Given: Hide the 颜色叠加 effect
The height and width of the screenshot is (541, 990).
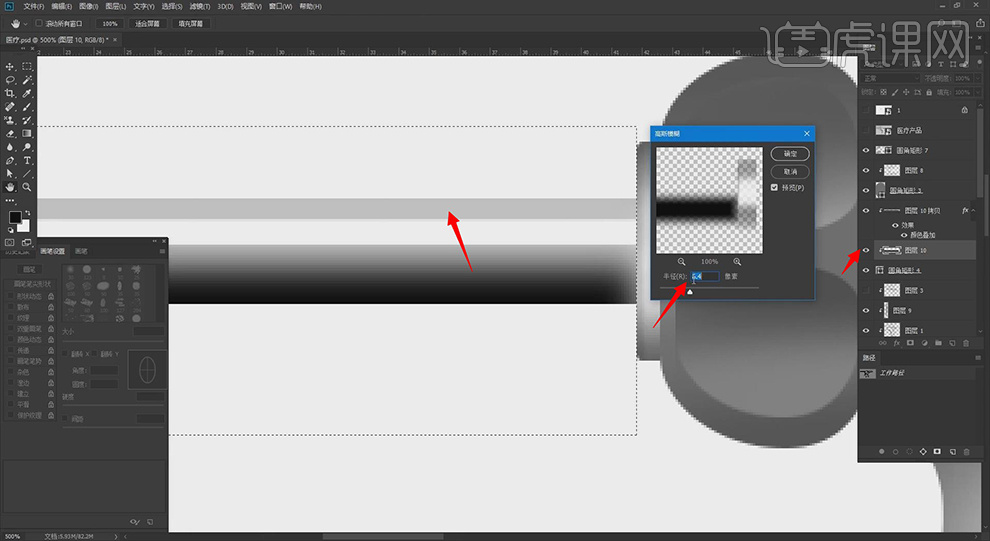Looking at the screenshot, I should [x=904, y=235].
